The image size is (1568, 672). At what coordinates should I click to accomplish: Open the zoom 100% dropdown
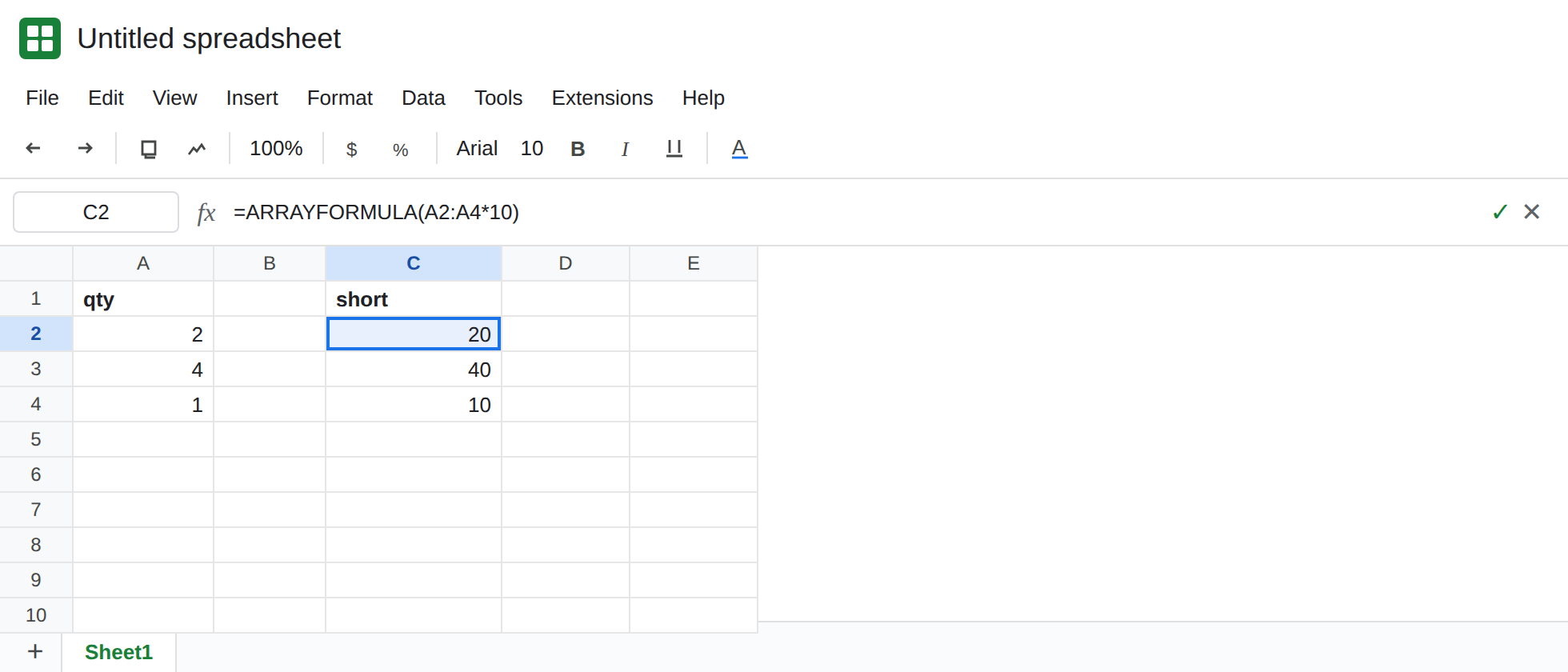(276, 149)
